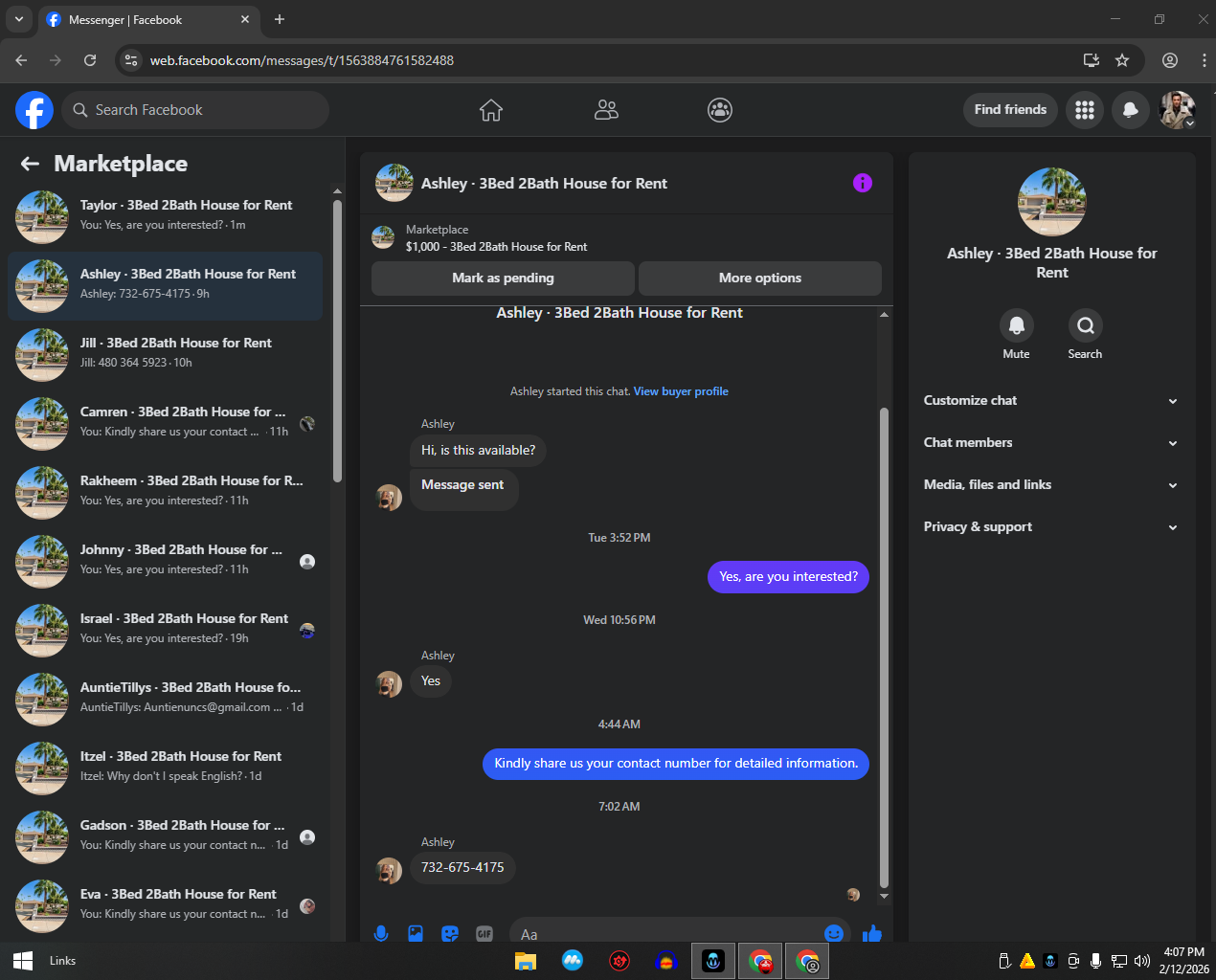Expand Customize chat section
The image size is (1216, 980).
click(x=1051, y=401)
